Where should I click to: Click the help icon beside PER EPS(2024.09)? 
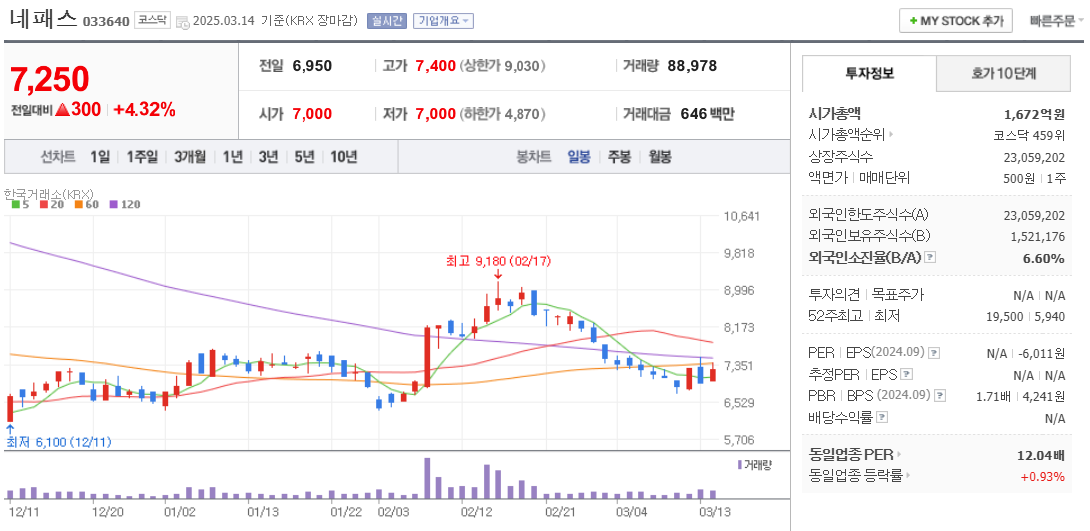coord(934,352)
